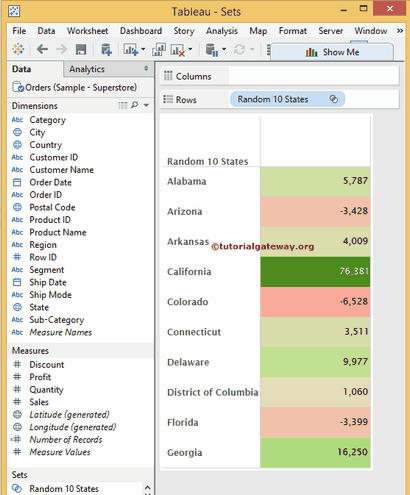Click the dark green California 76,381 cell
This screenshot has width=410, height=495.
pos(315,271)
